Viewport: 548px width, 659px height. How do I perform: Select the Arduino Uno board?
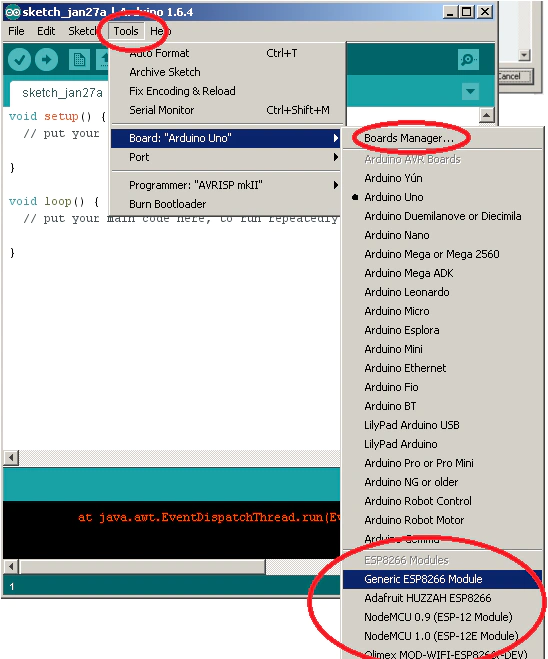[443, 197]
